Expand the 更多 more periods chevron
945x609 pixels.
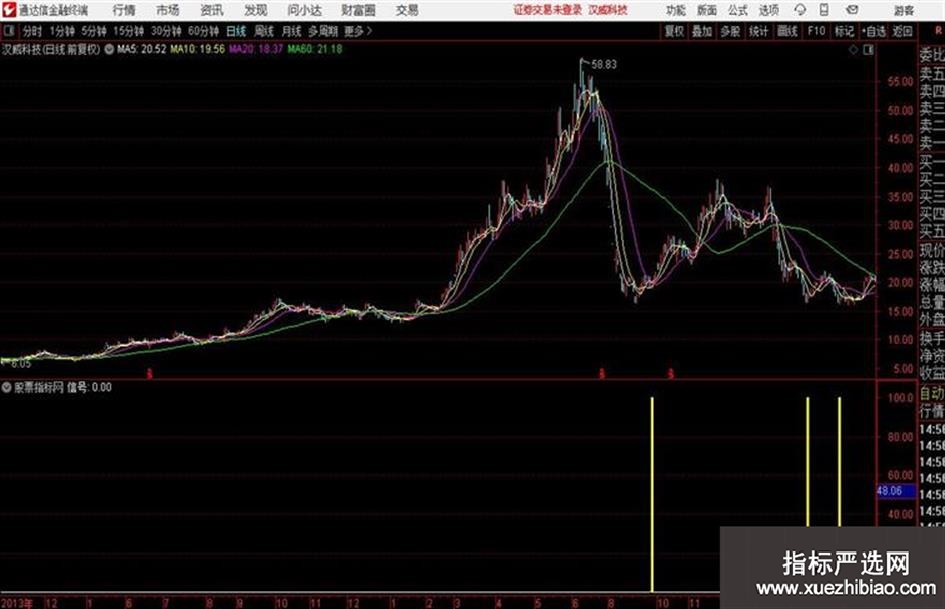(x=358, y=31)
